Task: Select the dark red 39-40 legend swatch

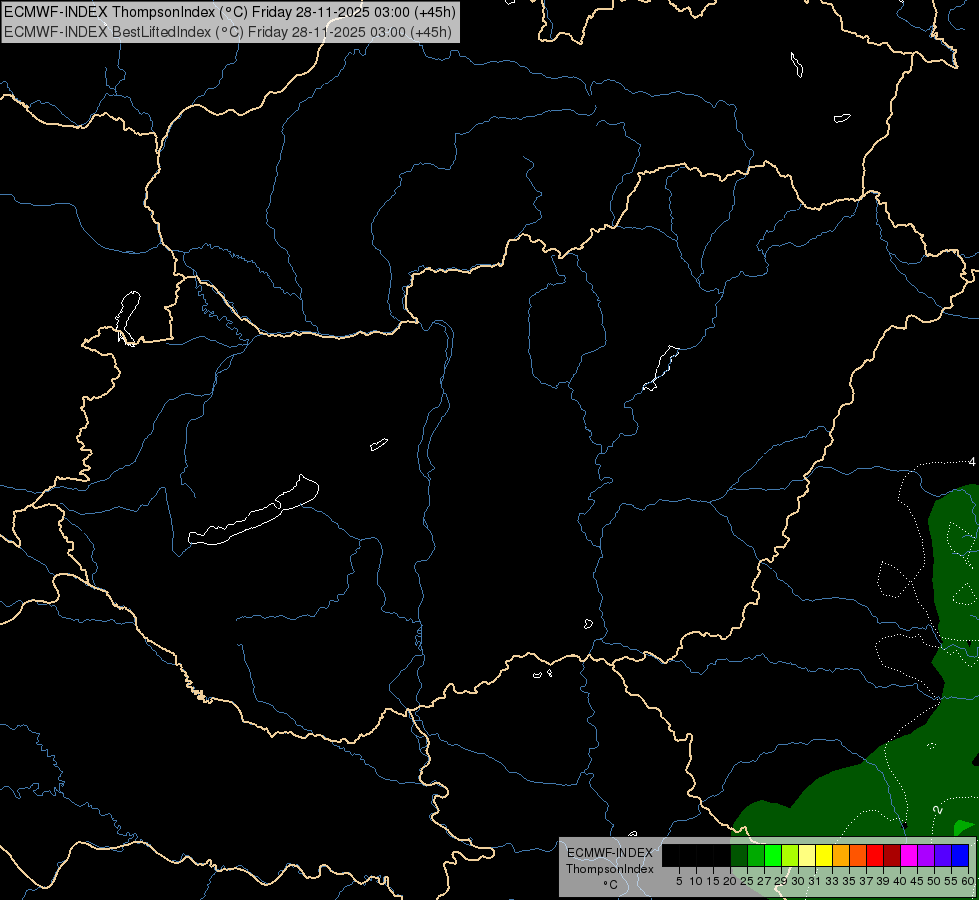Action: pyautogui.click(x=892, y=855)
